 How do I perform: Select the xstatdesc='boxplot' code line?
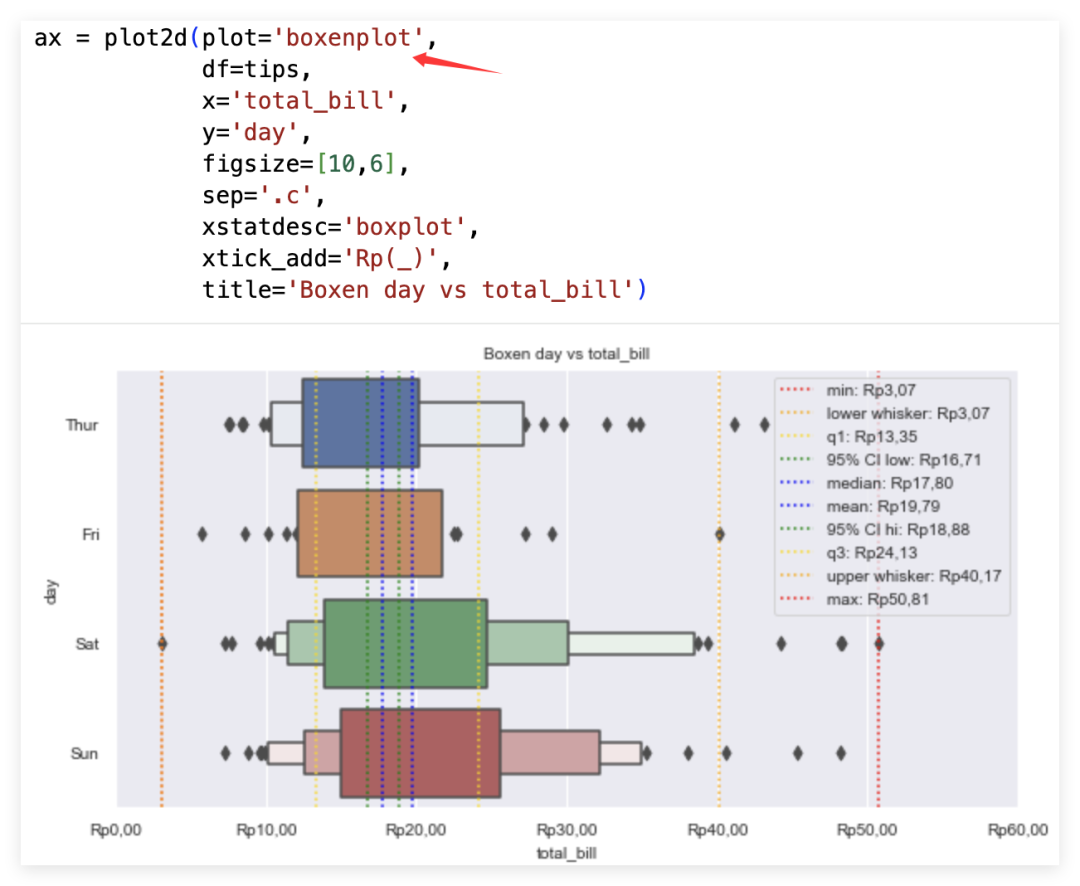340,227
